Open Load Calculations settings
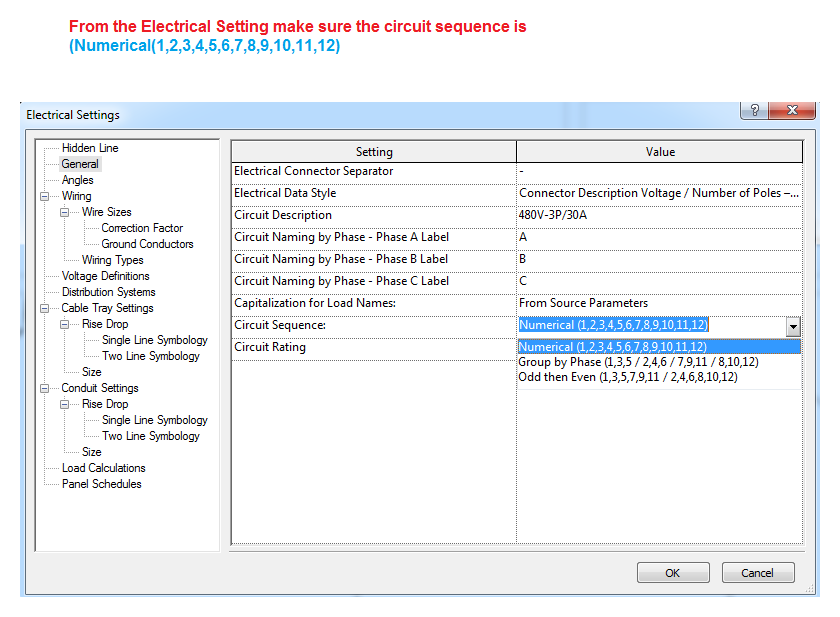Viewport: 840px width, 617px height. pos(103,468)
